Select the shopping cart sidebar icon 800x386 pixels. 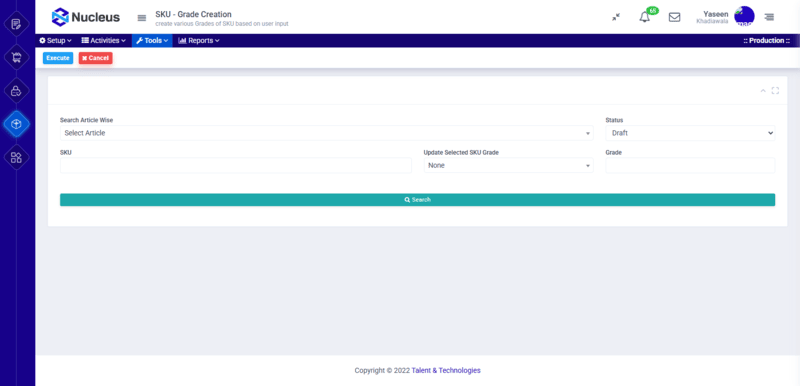(x=16, y=57)
